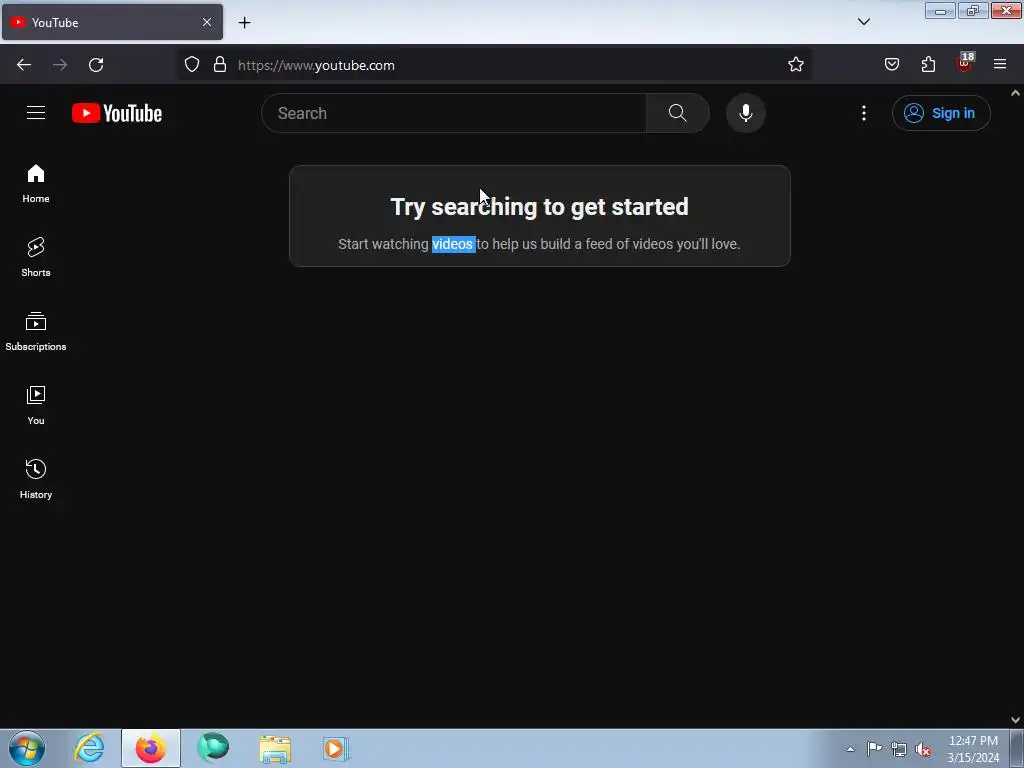This screenshot has width=1024, height=768.
Task: Click the Sign in button
Action: [x=940, y=113]
